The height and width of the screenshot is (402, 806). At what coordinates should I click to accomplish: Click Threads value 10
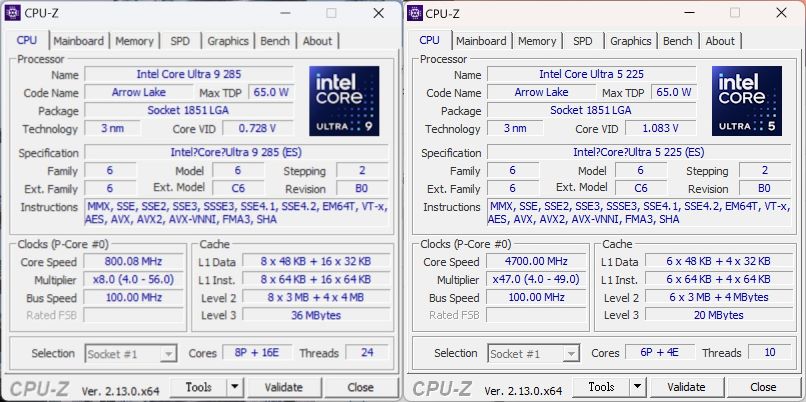[770, 353]
